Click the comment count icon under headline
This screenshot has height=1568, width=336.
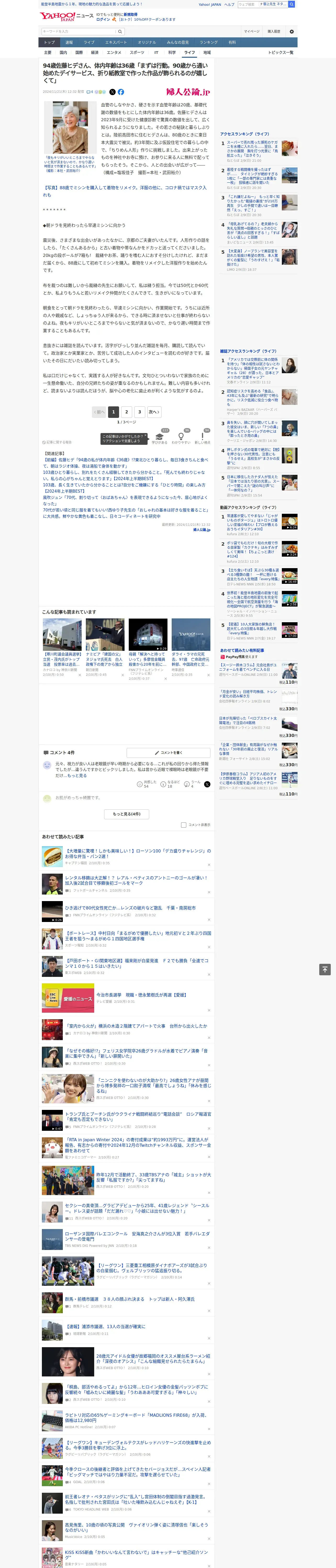coord(90,92)
